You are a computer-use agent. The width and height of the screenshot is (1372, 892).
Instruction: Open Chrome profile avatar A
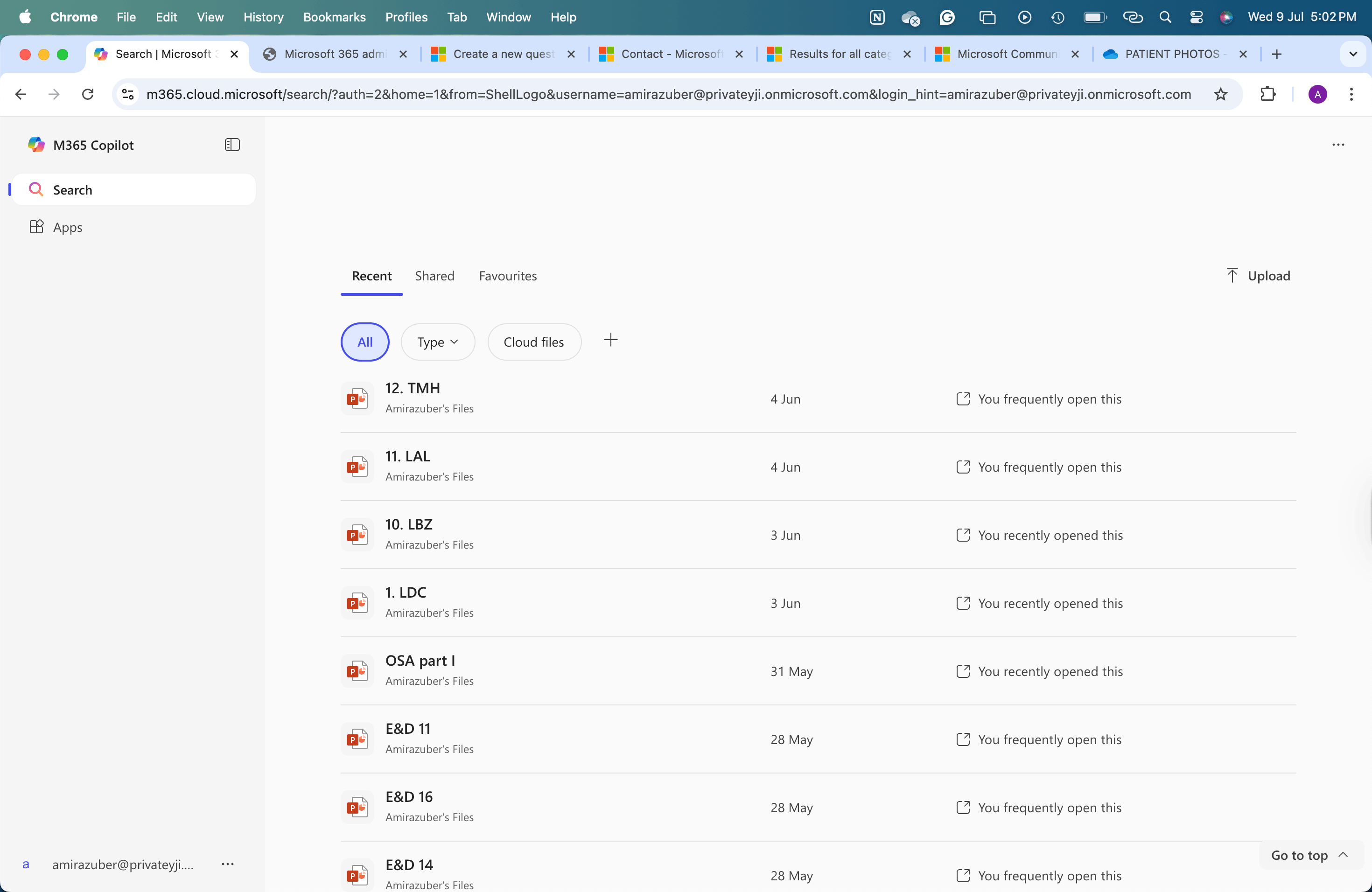click(x=1317, y=94)
